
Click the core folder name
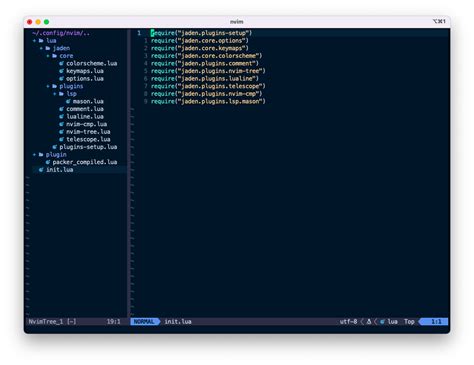66,56
